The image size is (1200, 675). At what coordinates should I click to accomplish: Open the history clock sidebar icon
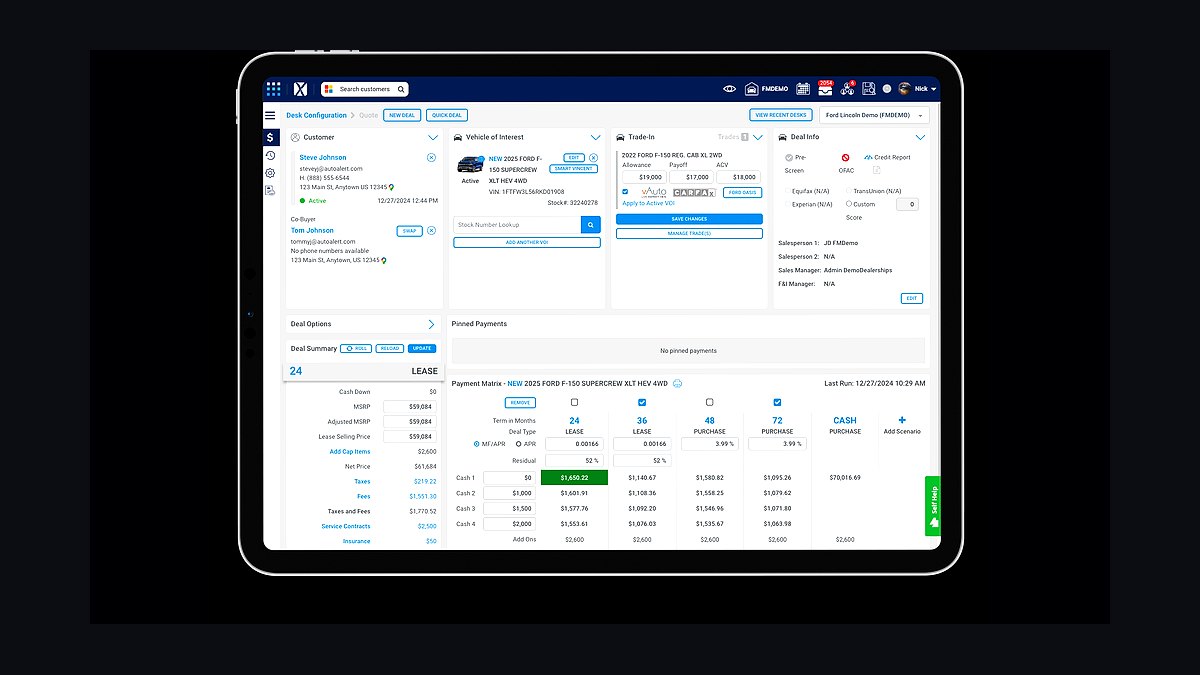tap(270, 155)
